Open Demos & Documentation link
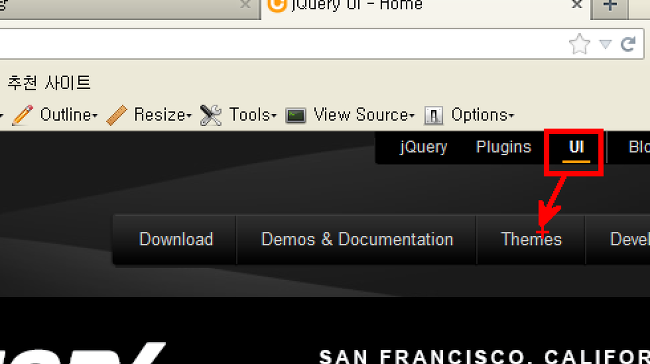The image size is (650, 364). (357, 239)
